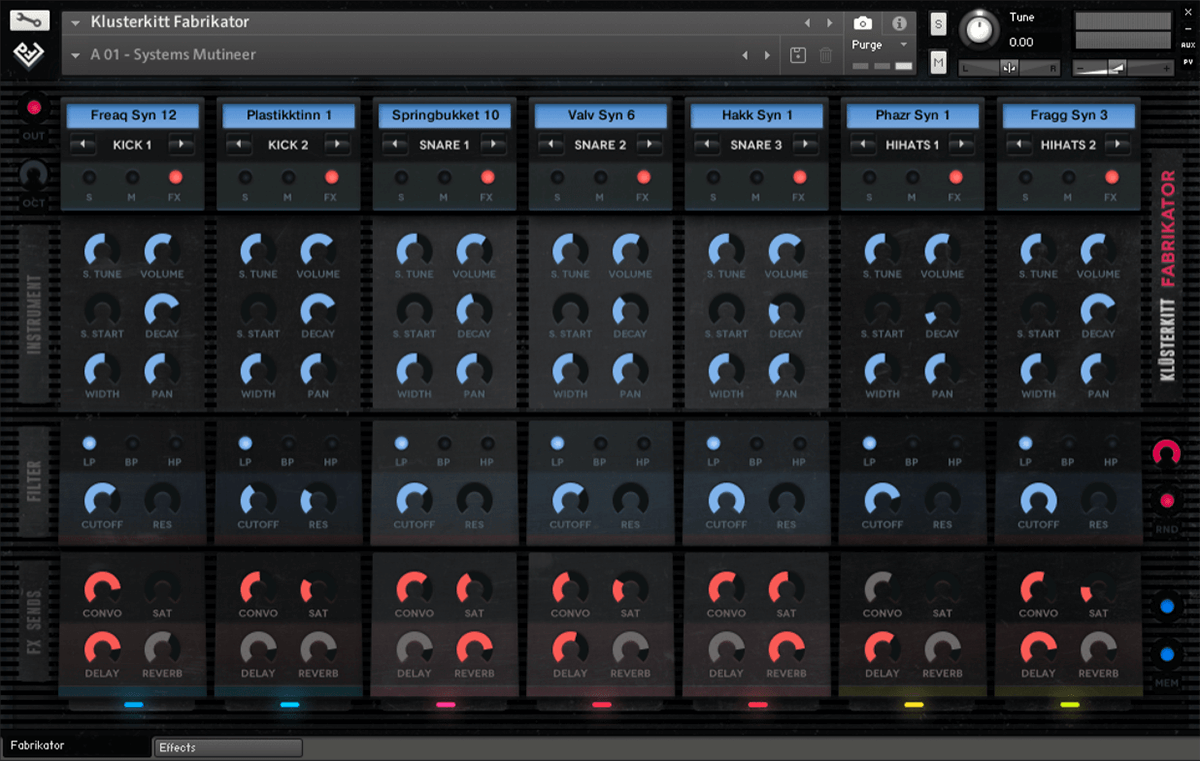Click the OUT output button
The height and width of the screenshot is (761, 1200).
pyautogui.click(x=34, y=108)
